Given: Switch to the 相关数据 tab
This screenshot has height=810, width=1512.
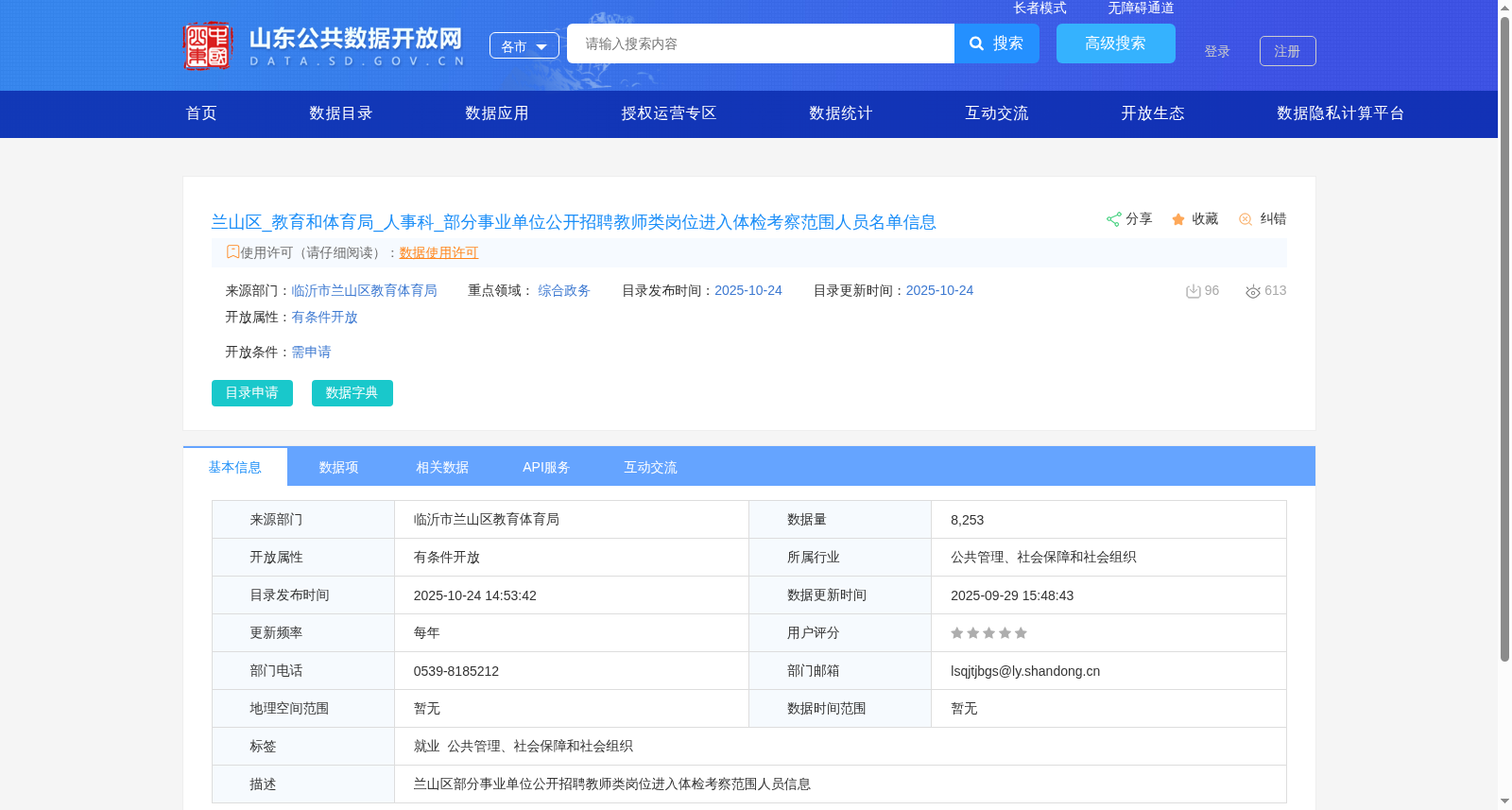Looking at the screenshot, I should (x=442, y=467).
